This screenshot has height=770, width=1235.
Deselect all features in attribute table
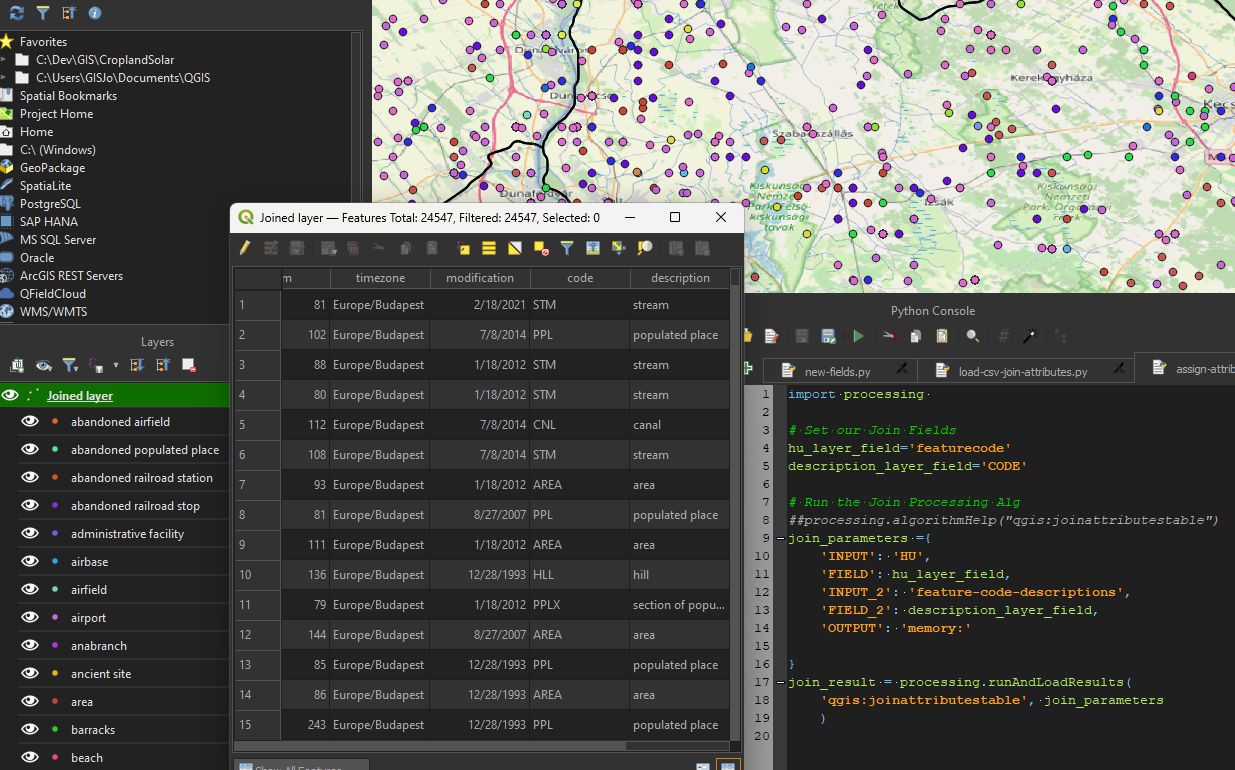pos(541,248)
